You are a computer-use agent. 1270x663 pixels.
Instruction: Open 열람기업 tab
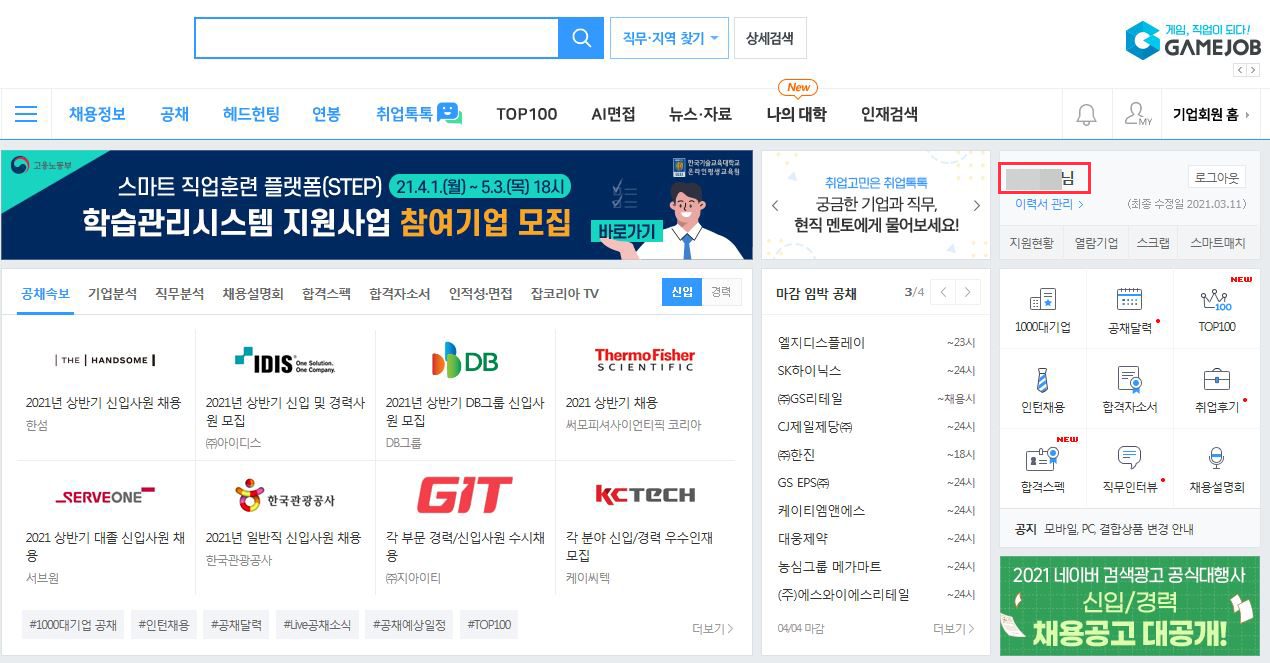1096,242
